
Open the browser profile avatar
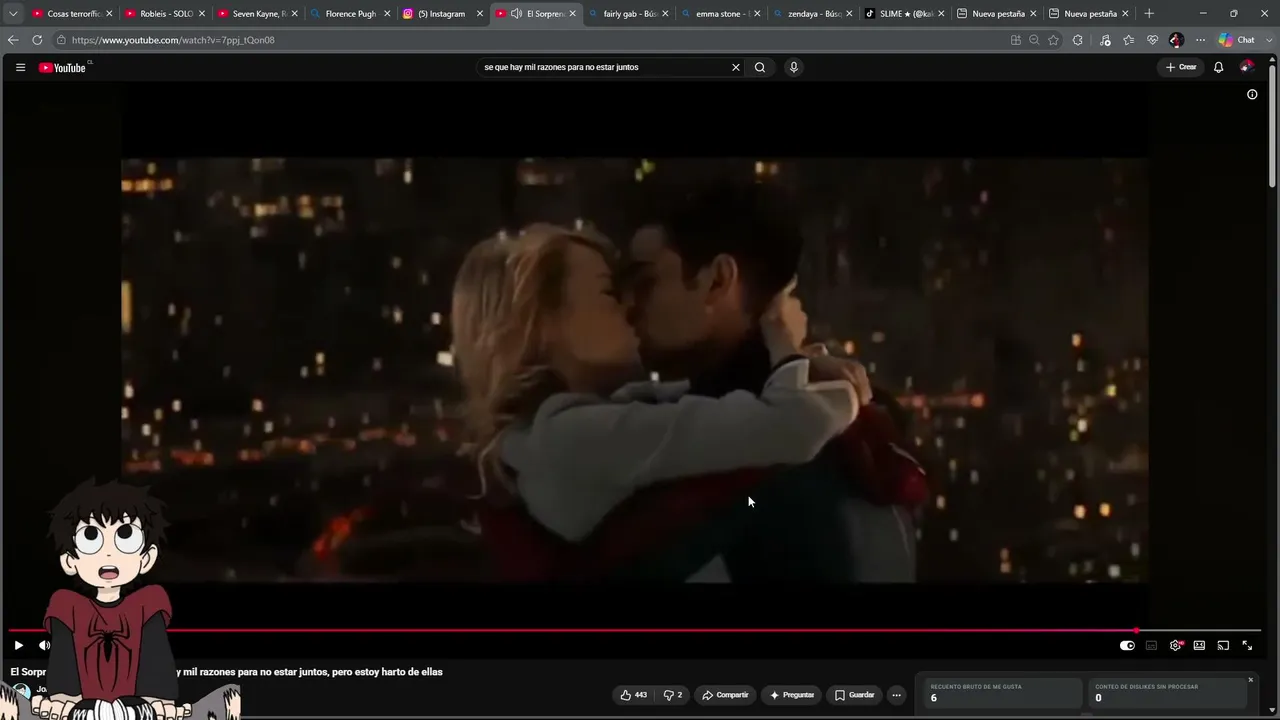[x=1176, y=40]
